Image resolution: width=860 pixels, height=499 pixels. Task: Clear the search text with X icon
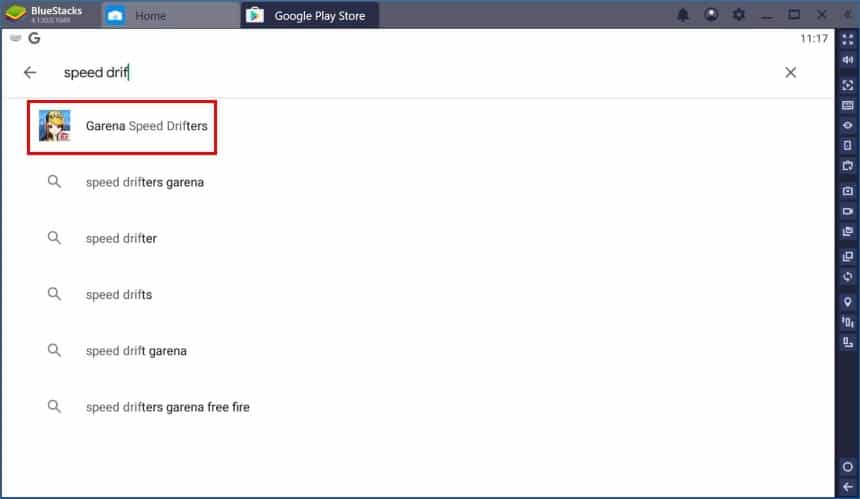click(x=790, y=72)
